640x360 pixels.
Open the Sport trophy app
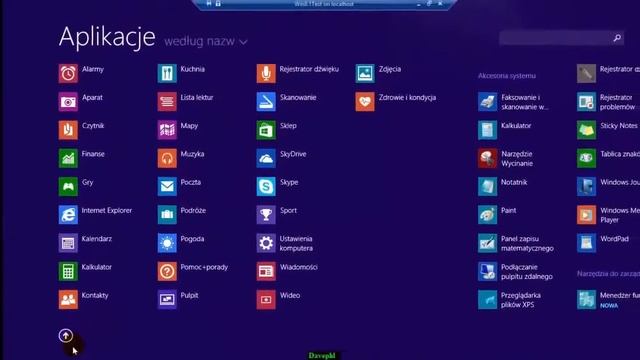[266, 215]
